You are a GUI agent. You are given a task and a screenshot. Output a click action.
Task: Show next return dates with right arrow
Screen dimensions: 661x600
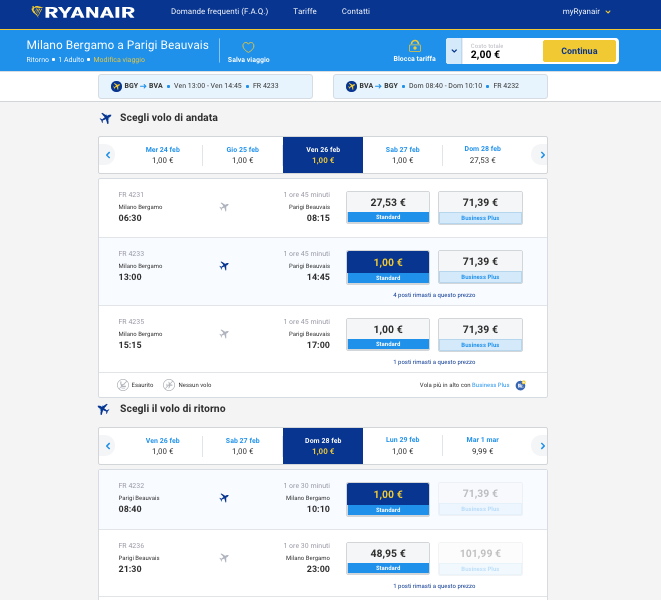click(540, 446)
